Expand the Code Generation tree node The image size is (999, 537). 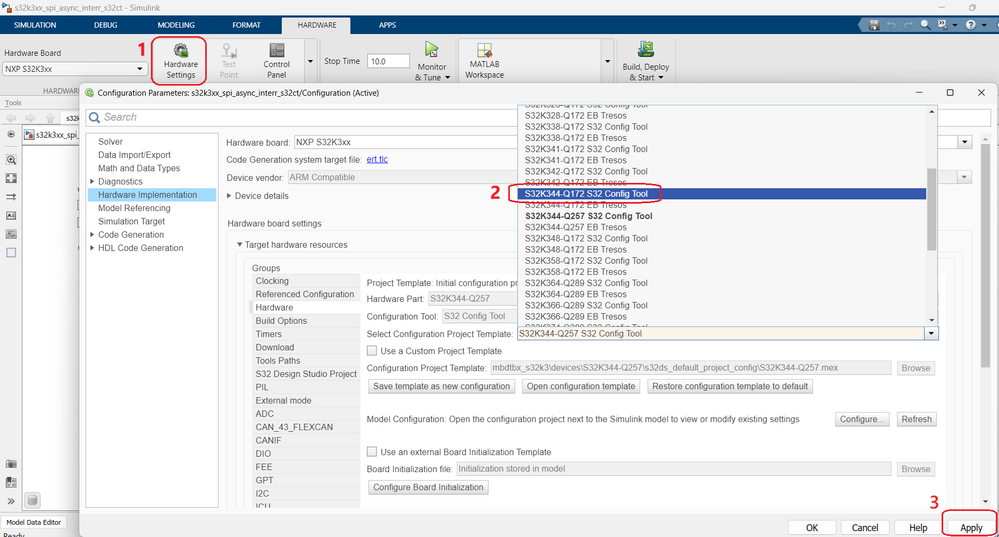(x=92, y=234)
